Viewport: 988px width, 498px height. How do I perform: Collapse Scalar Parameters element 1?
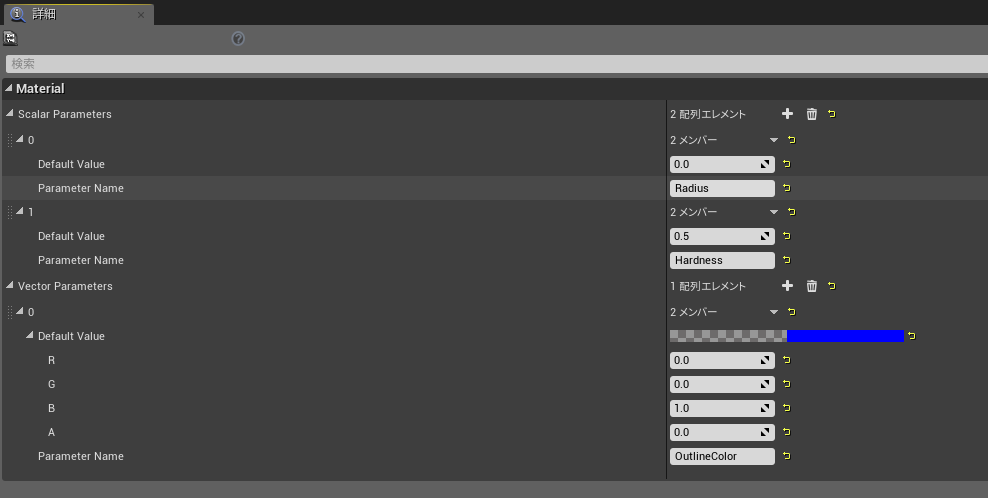tap(20, 211)
